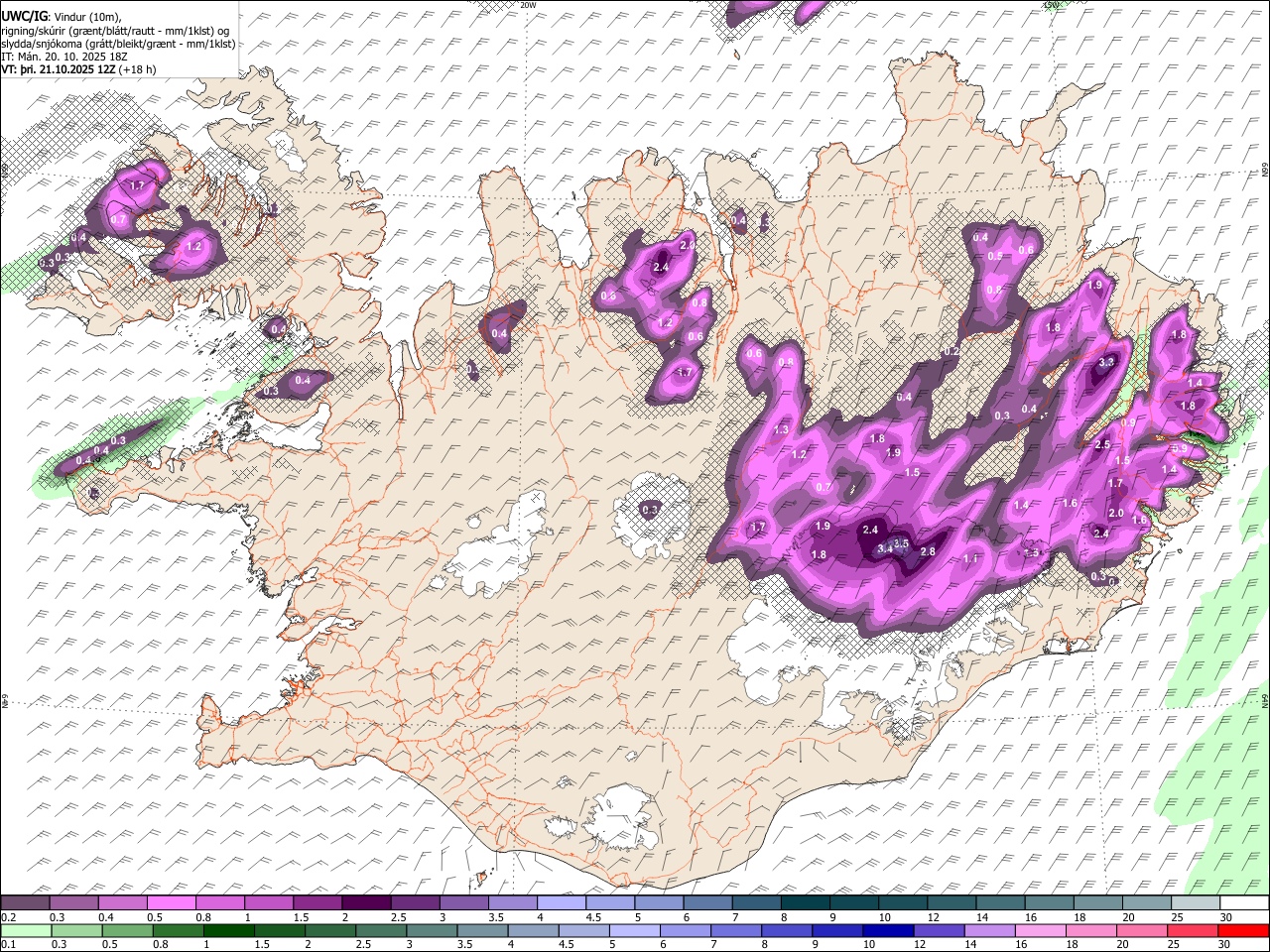Select the bright red swatch labeled 30 in the rain legend

(1242, 930)
